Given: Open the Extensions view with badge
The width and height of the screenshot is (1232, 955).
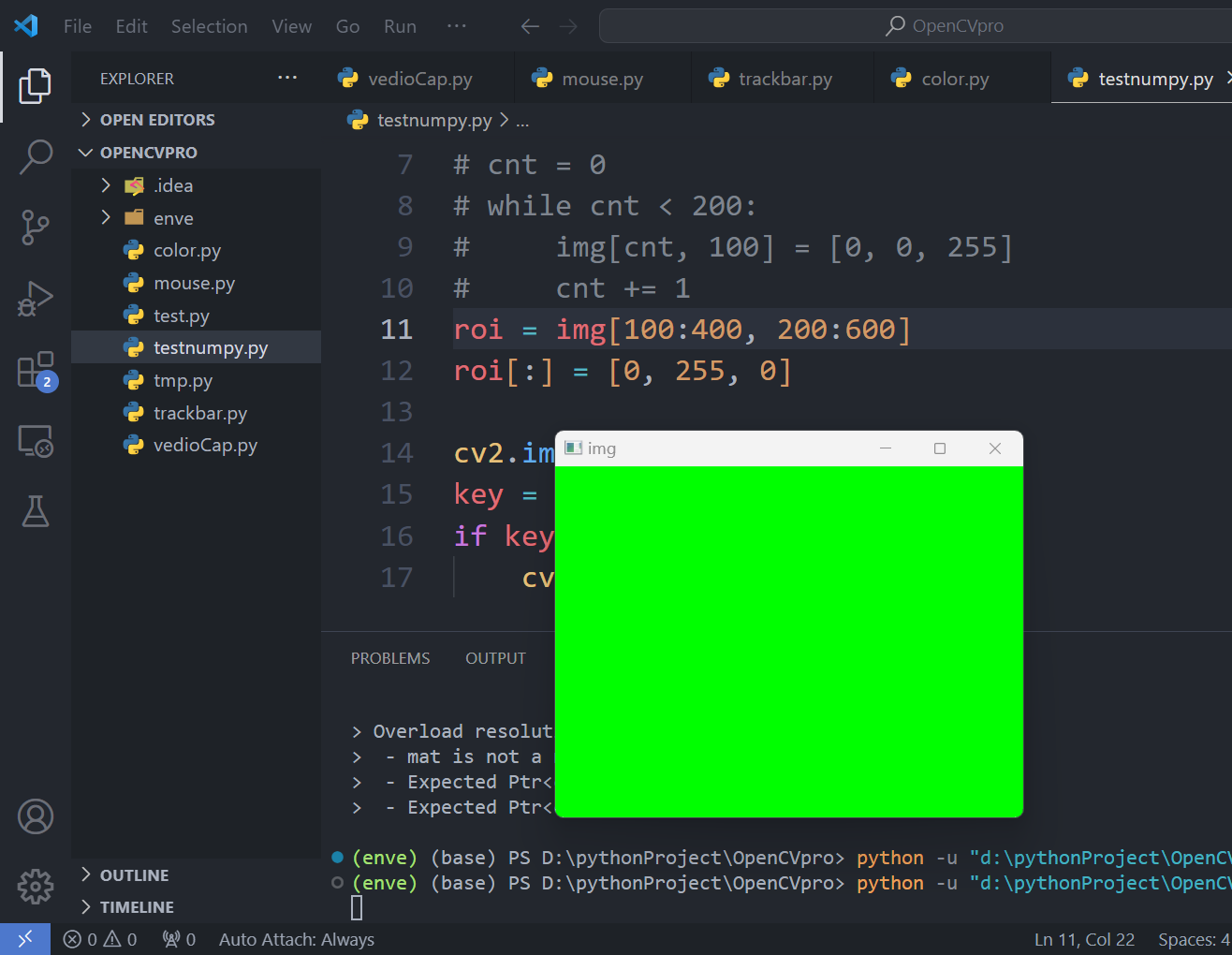Looking at the screenshot, I should tap(36, 371).
